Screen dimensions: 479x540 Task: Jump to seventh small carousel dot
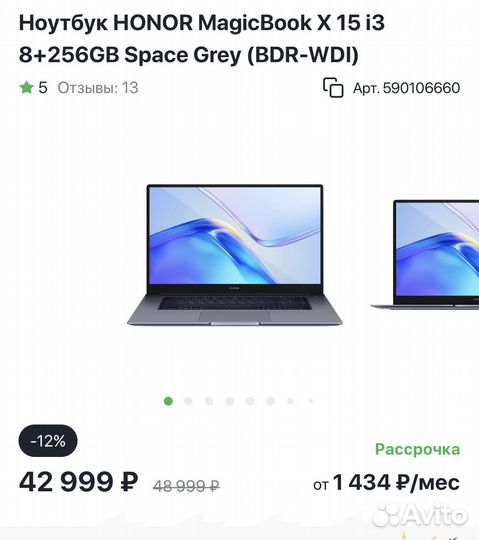(x=290, y=401)
